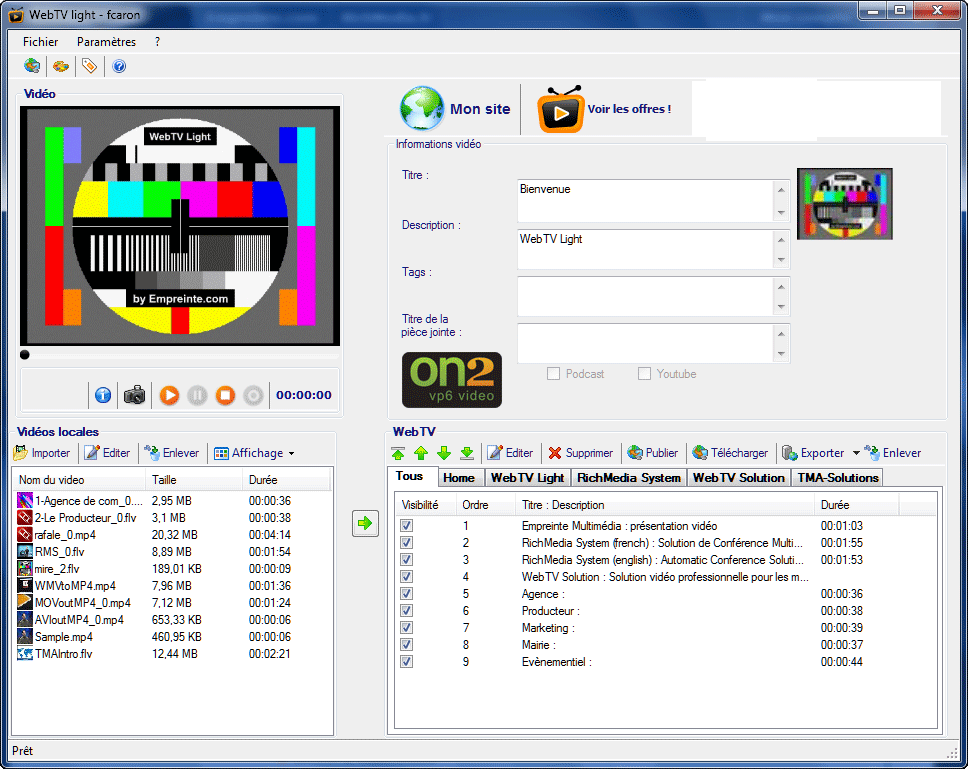The width and height of the screenshot is (968, 769).
Task: Open the Affichage dropdown menu
Action: (254, 453)
